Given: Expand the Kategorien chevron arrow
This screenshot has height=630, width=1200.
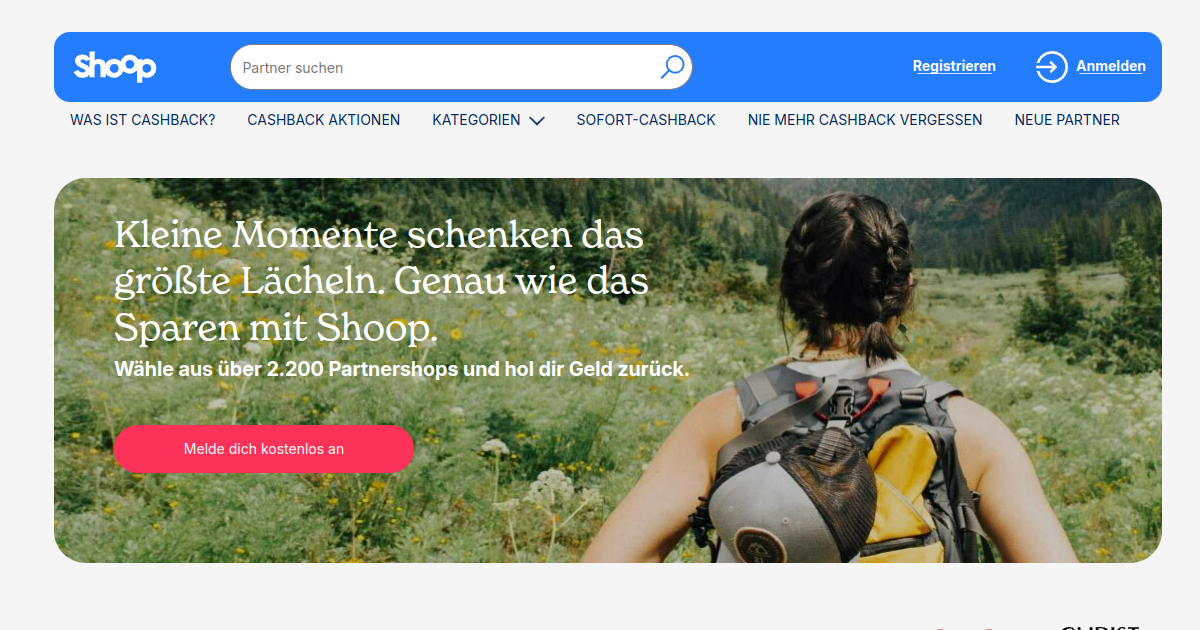Looking at the screenshot, I should click(537, 120).
